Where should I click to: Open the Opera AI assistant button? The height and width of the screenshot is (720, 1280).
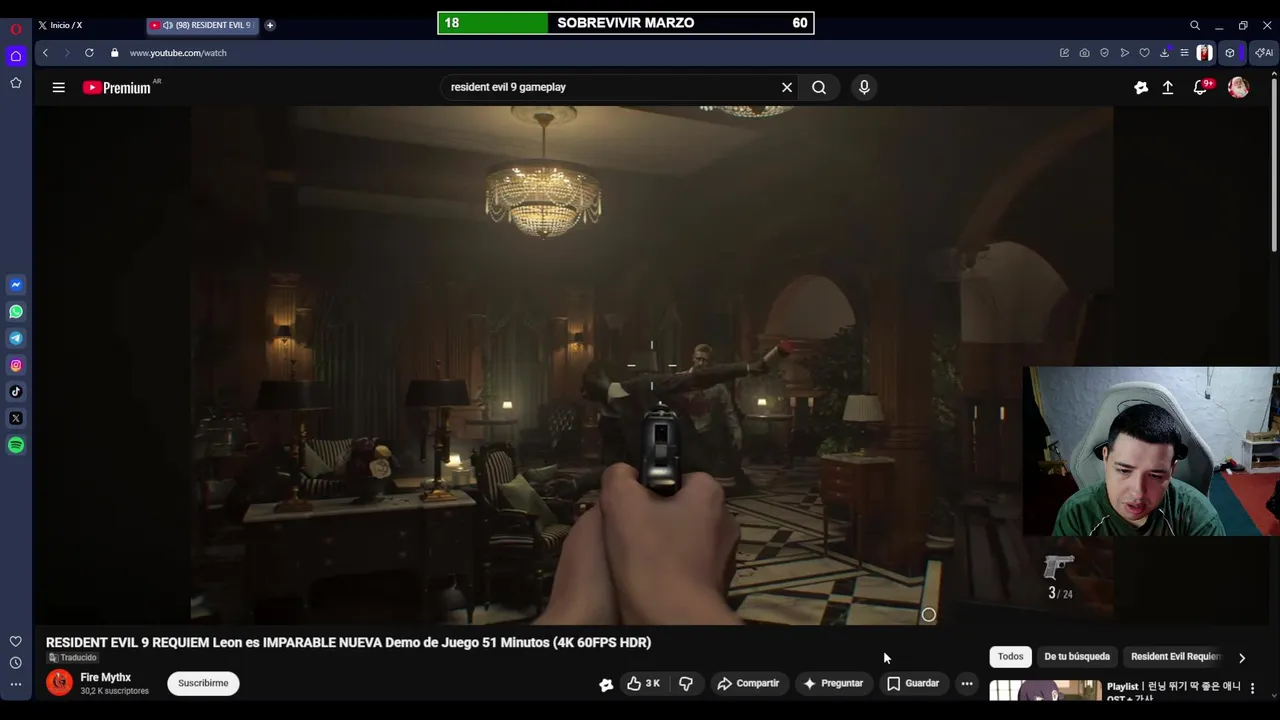1264,53
